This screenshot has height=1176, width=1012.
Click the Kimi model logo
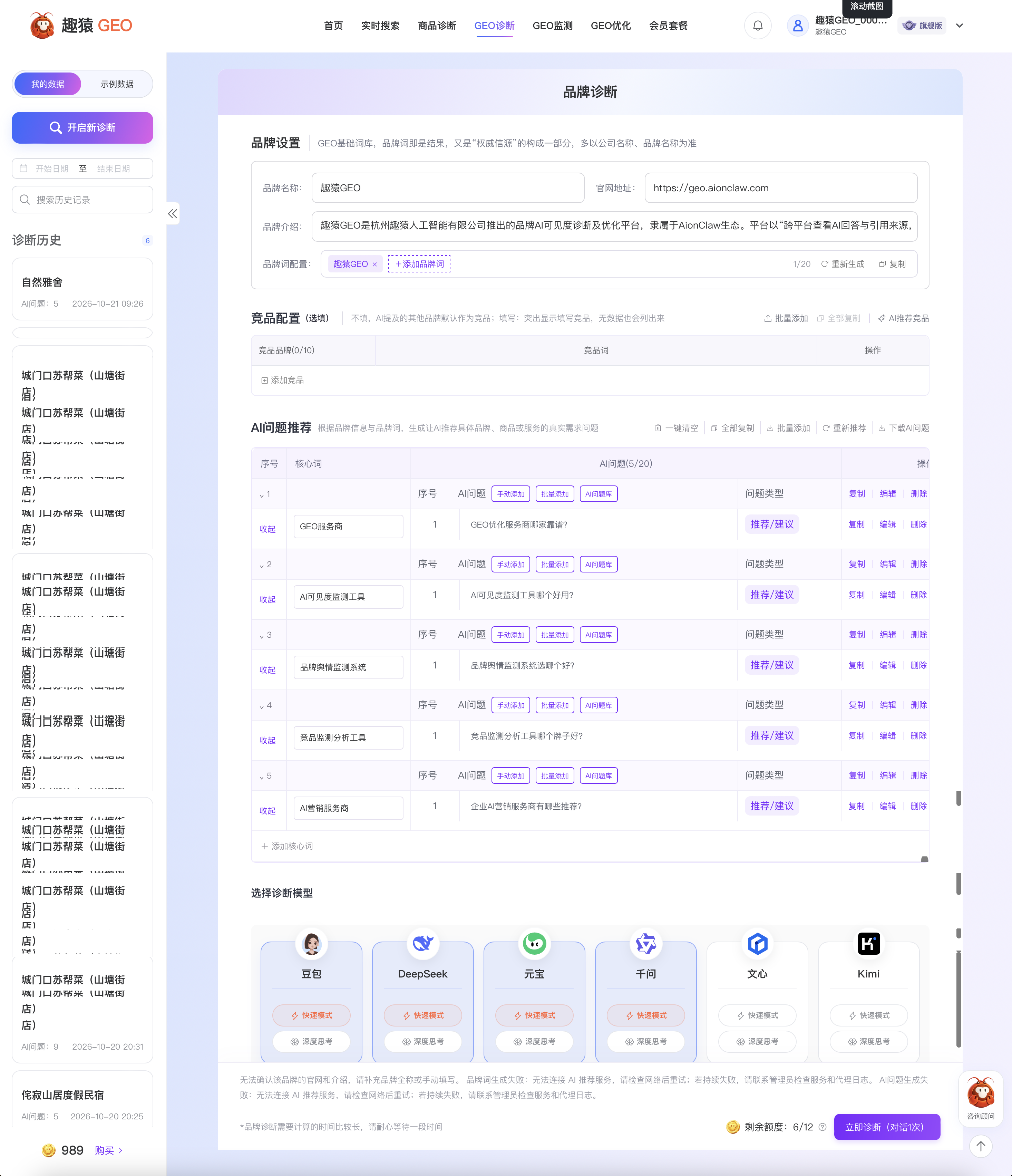(x=868, y=944)
